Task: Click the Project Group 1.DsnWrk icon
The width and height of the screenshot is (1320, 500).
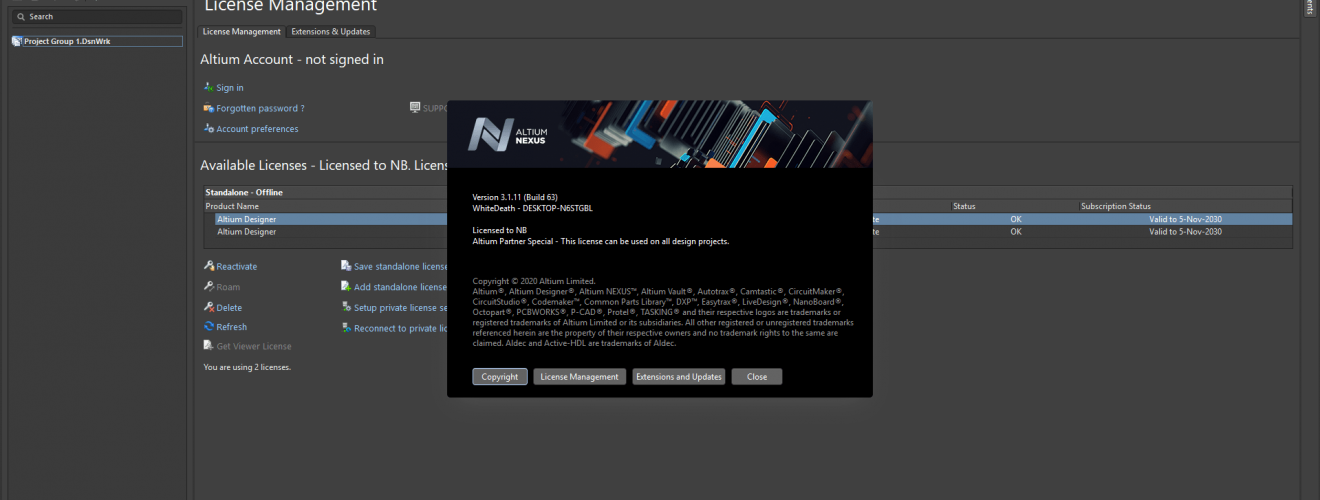Action: coord(17,41)
